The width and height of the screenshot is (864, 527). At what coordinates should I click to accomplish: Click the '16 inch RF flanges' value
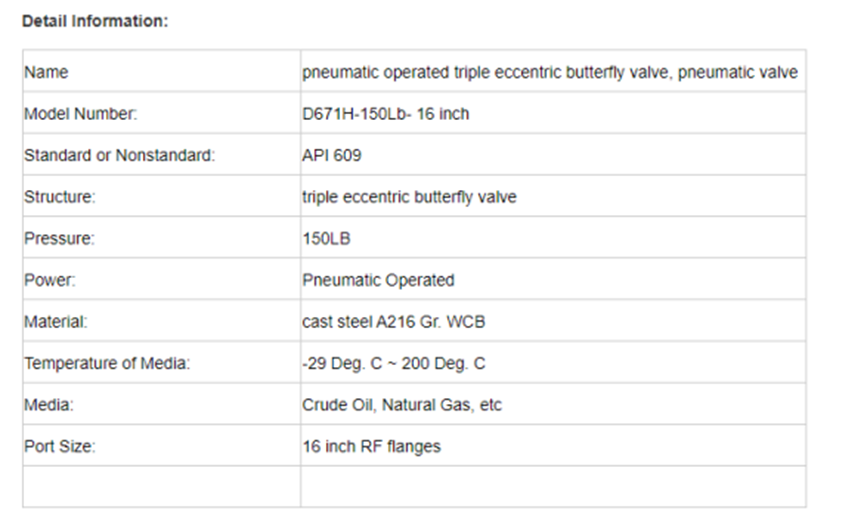371,447
